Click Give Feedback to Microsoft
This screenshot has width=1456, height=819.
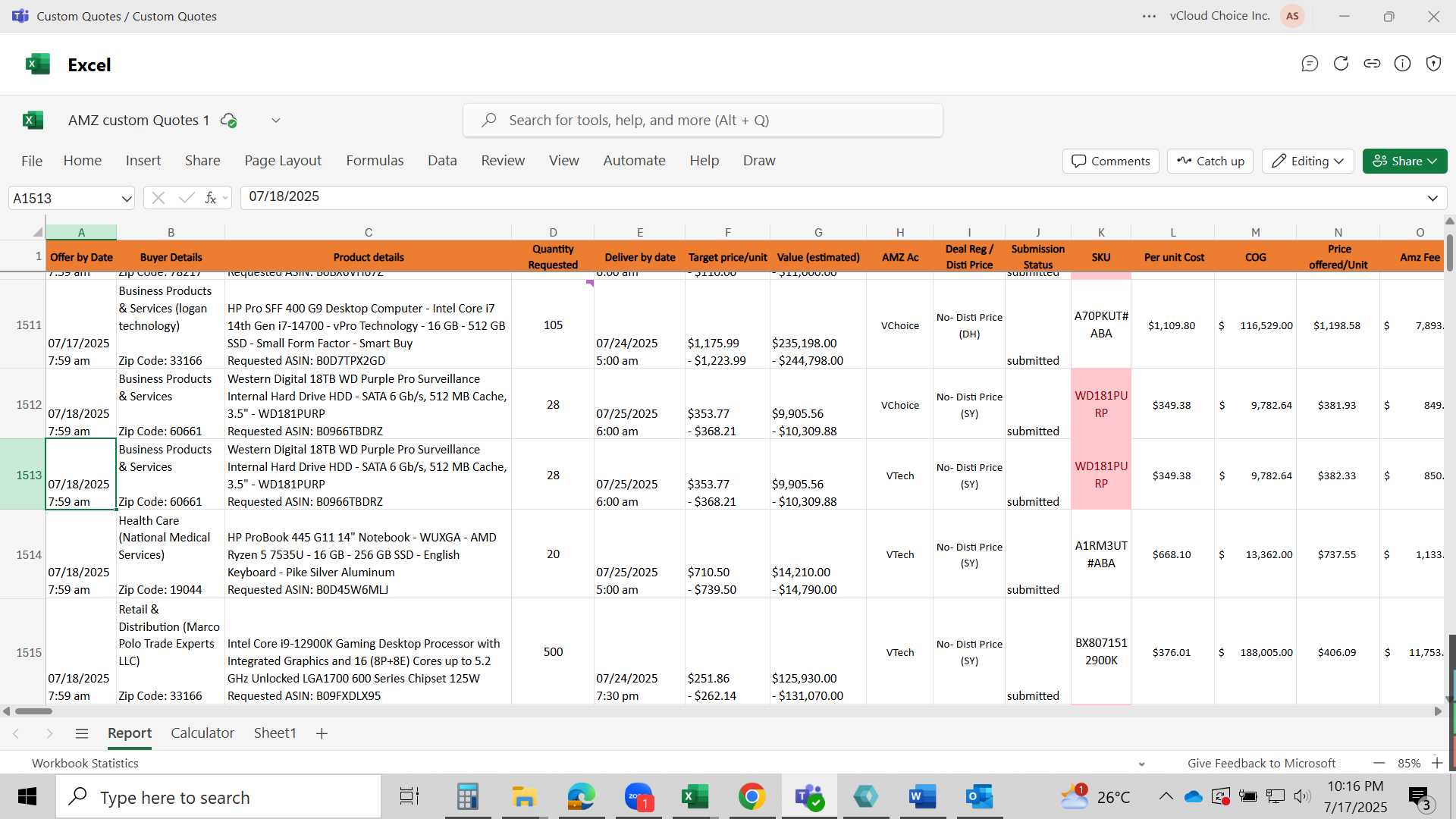1261,763
